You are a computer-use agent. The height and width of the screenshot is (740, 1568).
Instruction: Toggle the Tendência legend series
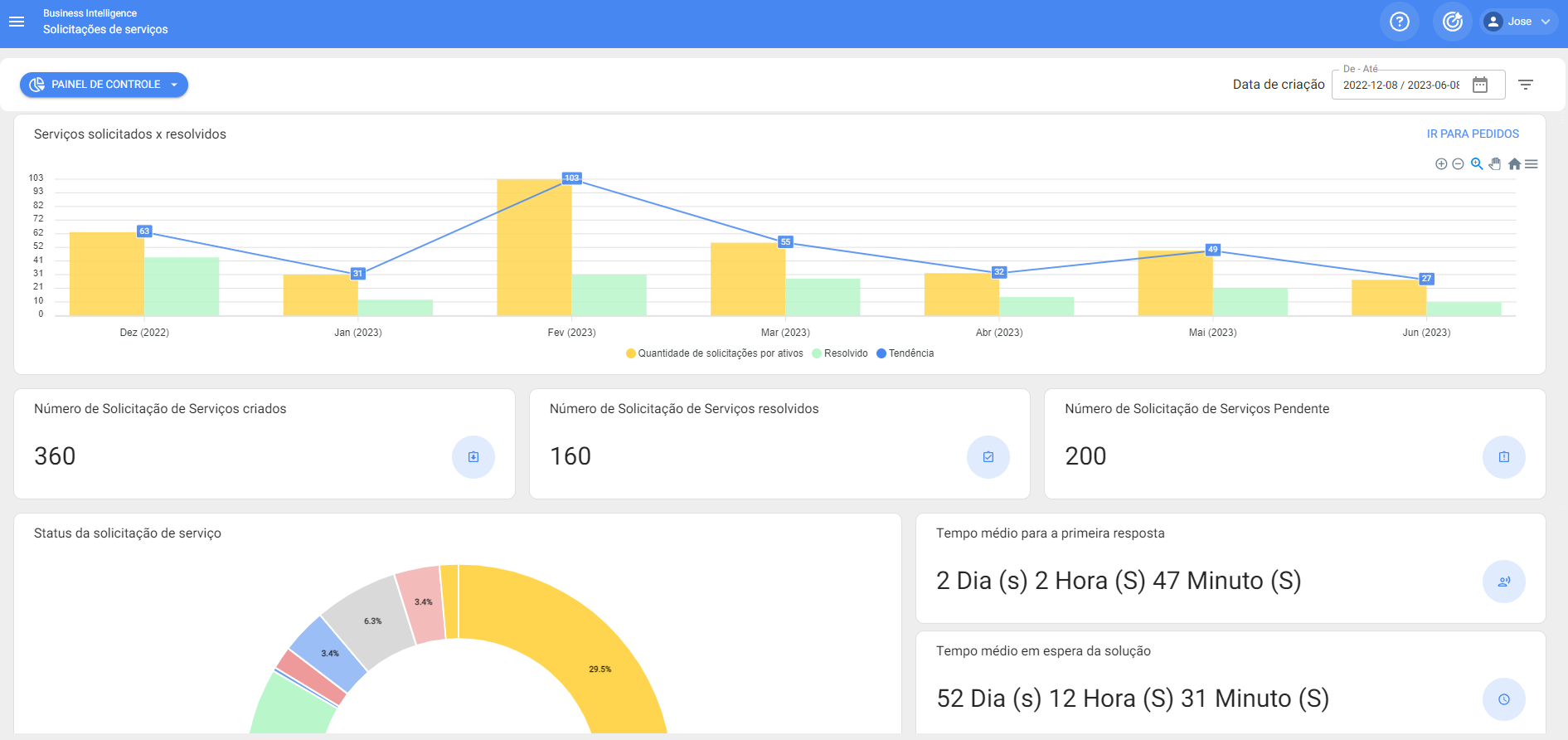click(x=905, y=353)
